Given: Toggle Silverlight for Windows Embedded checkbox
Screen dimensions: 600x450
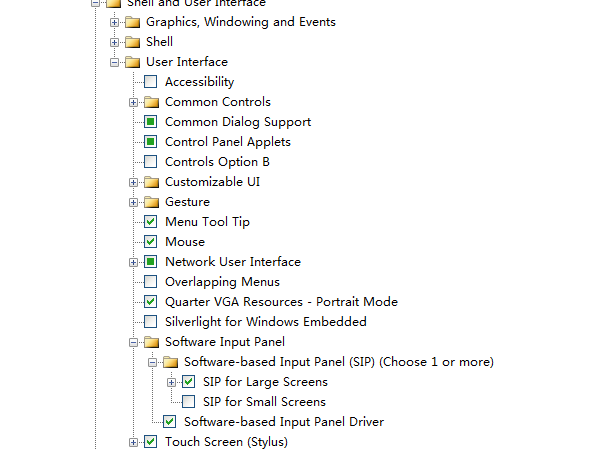Looking at the screenshot, I should click(151, 322).
